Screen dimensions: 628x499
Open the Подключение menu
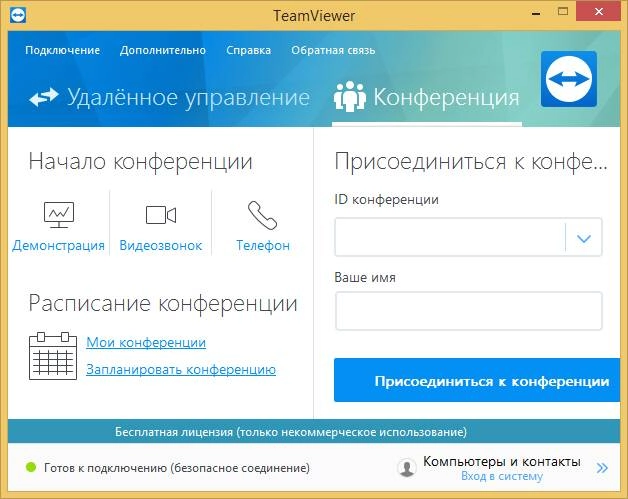pos(62,50)
